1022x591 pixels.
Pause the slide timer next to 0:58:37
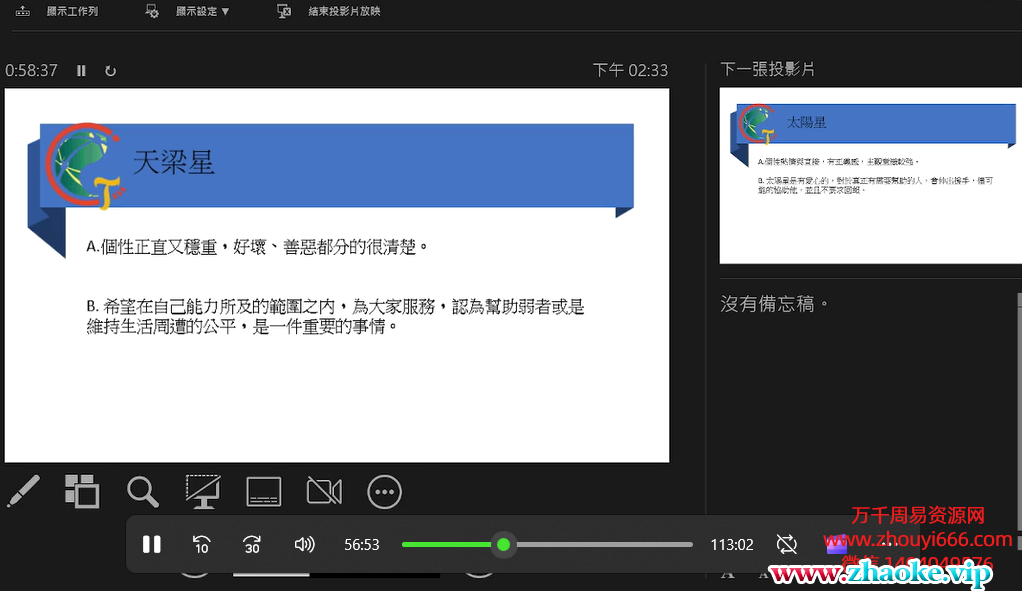[x=82, y=71]
